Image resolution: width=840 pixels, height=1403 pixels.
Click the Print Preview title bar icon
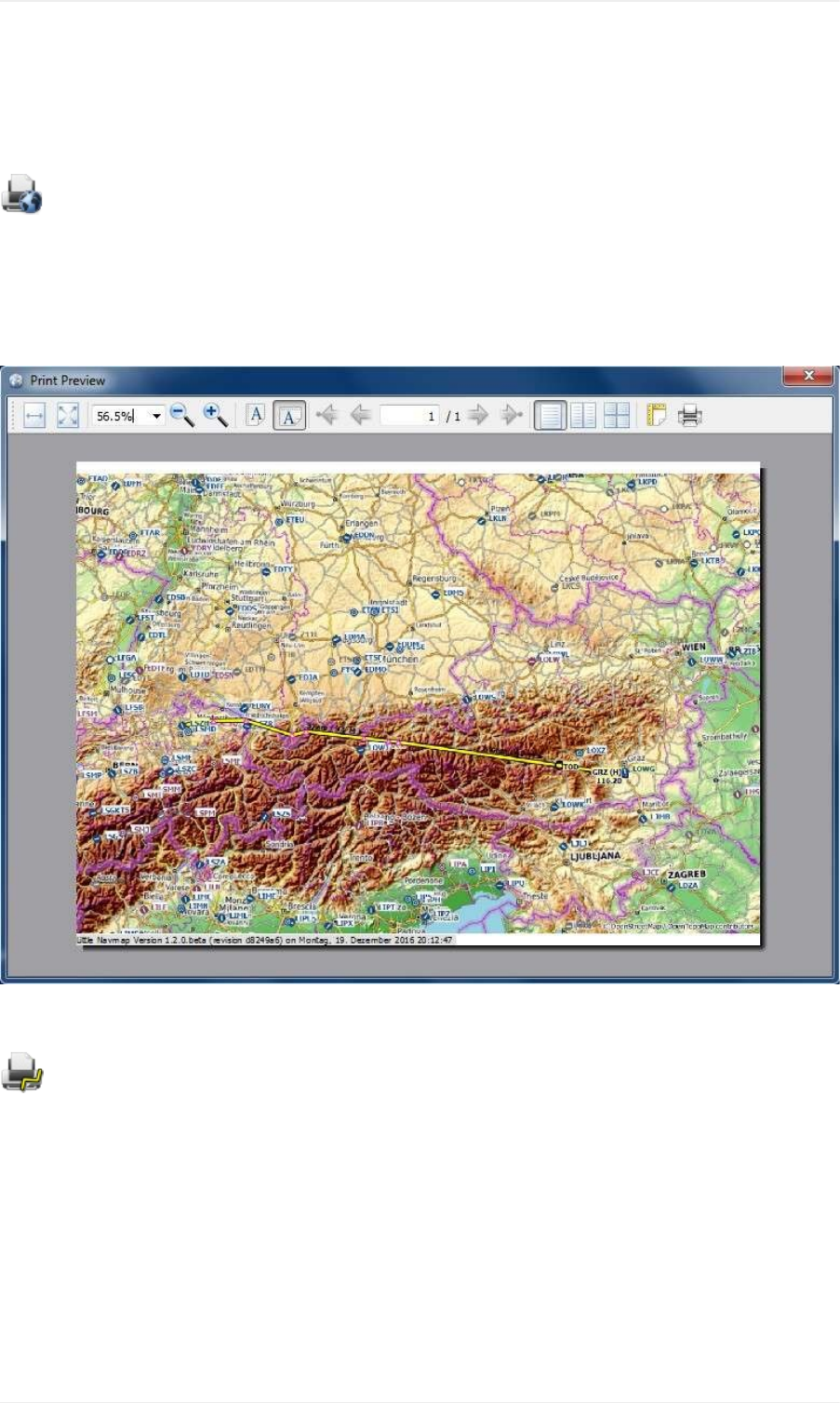(x=16, y=381)
